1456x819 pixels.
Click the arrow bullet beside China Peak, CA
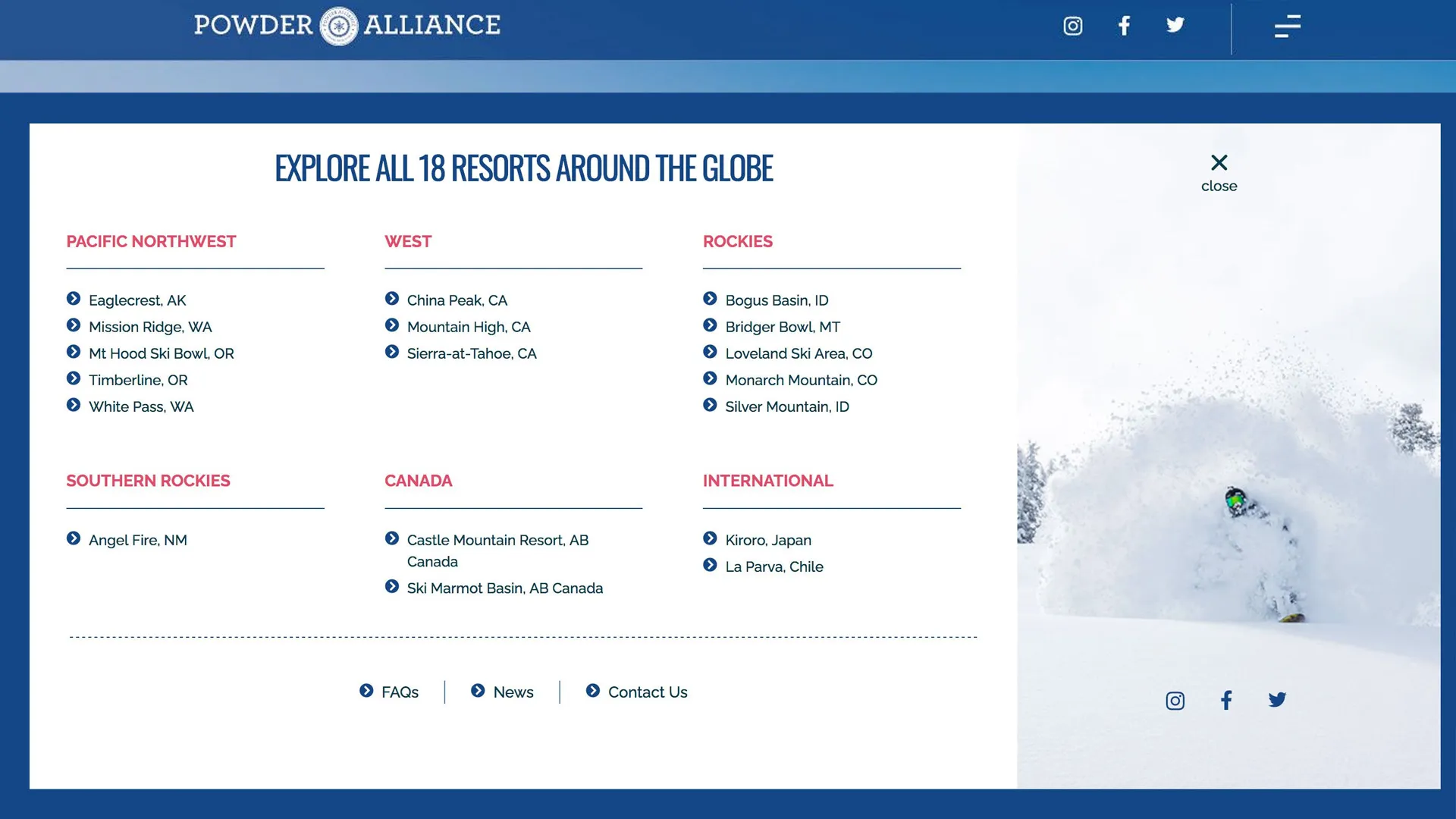pyautogui.click(x=392, y=299)
